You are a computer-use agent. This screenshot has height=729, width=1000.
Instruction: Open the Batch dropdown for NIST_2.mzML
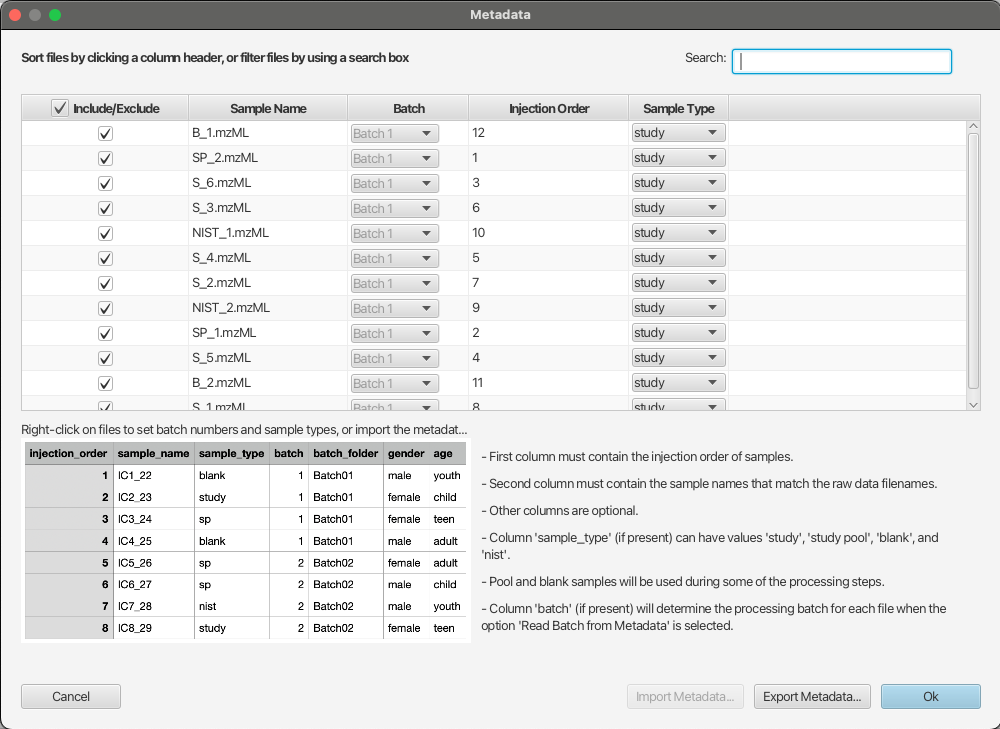click(x=395, y=308)
